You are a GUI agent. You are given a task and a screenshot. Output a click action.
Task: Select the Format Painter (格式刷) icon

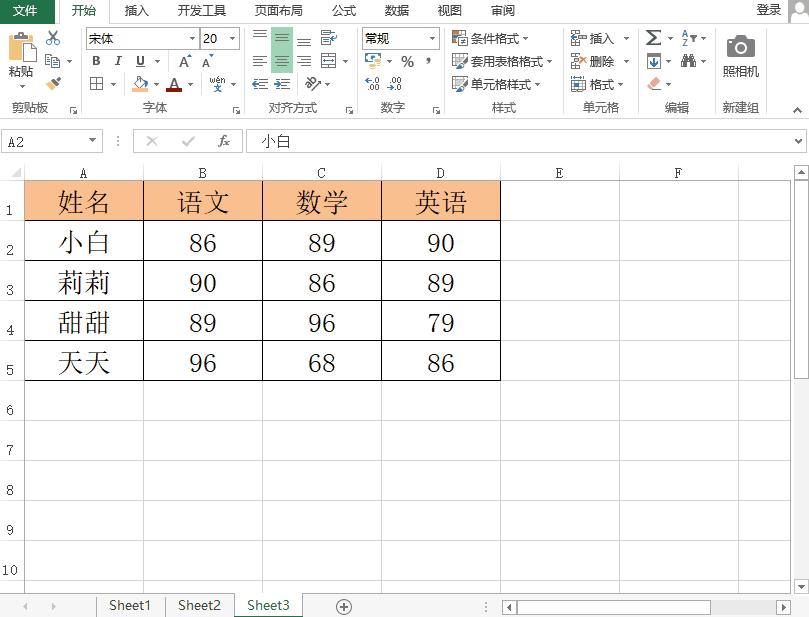[x=55, y=84]
